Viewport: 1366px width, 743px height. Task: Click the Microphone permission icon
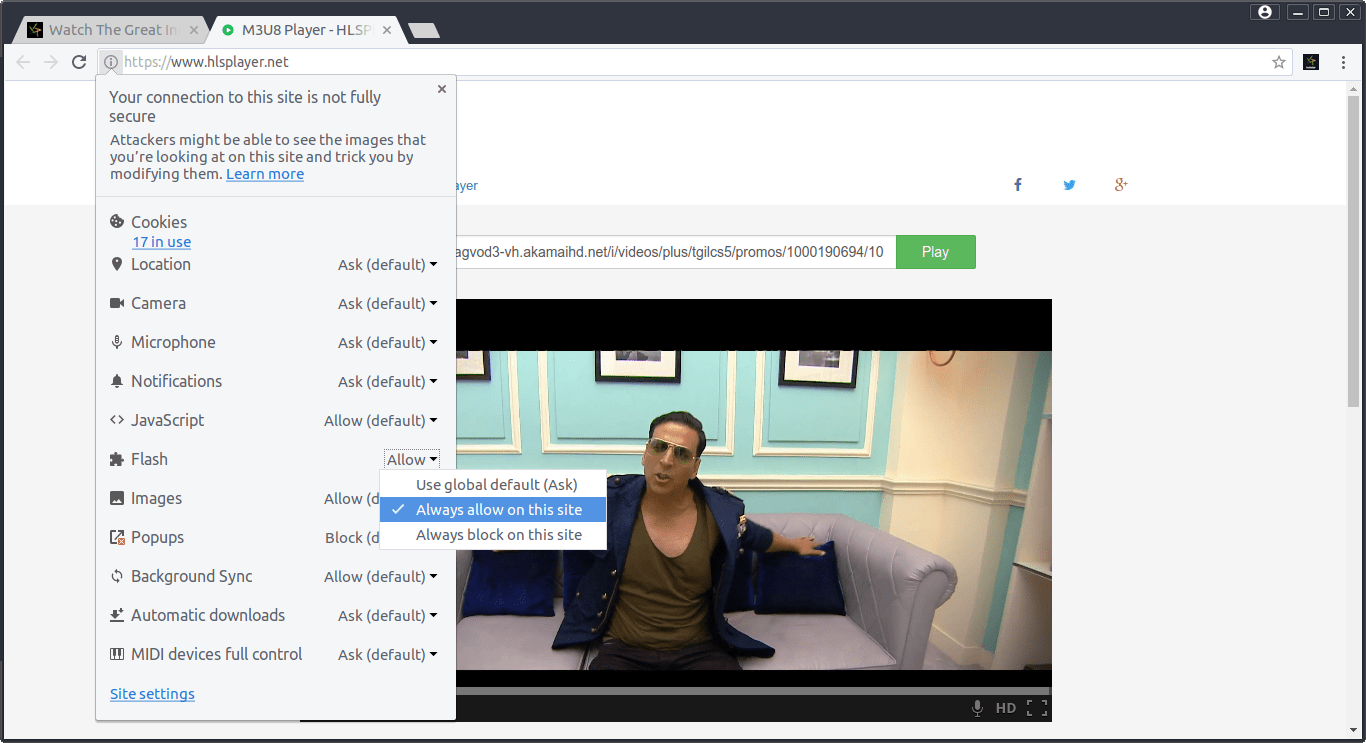click(117, 342)
